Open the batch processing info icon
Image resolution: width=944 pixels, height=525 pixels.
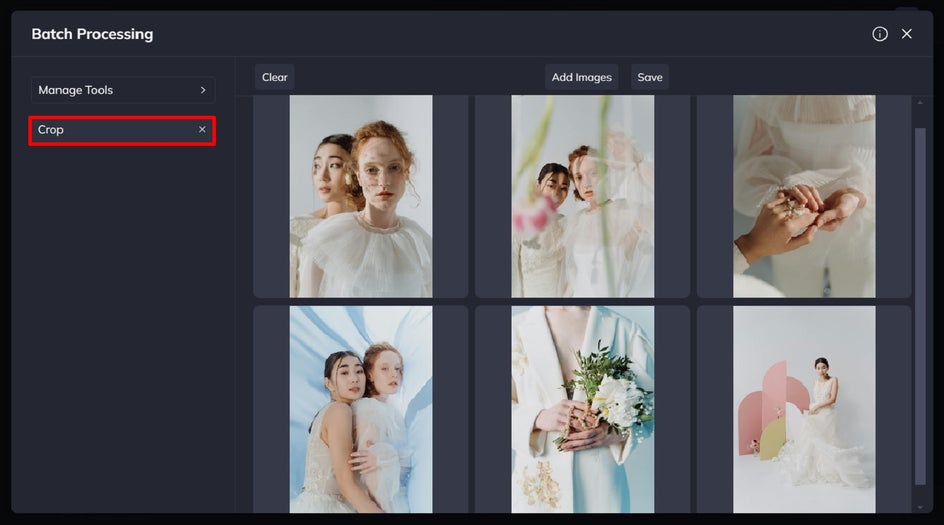coord(880,34)
